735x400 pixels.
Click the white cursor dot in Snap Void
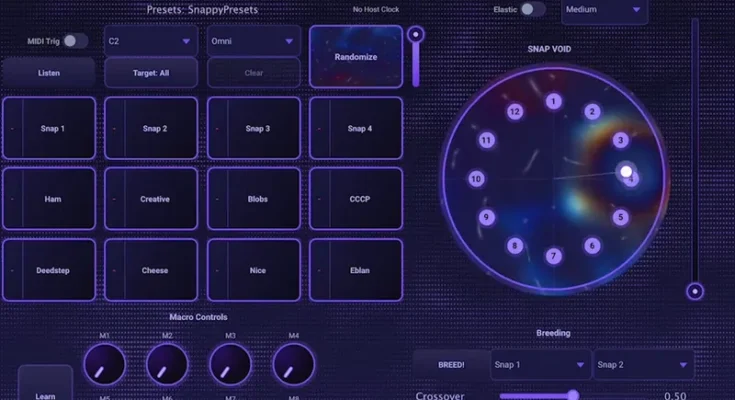627,172
